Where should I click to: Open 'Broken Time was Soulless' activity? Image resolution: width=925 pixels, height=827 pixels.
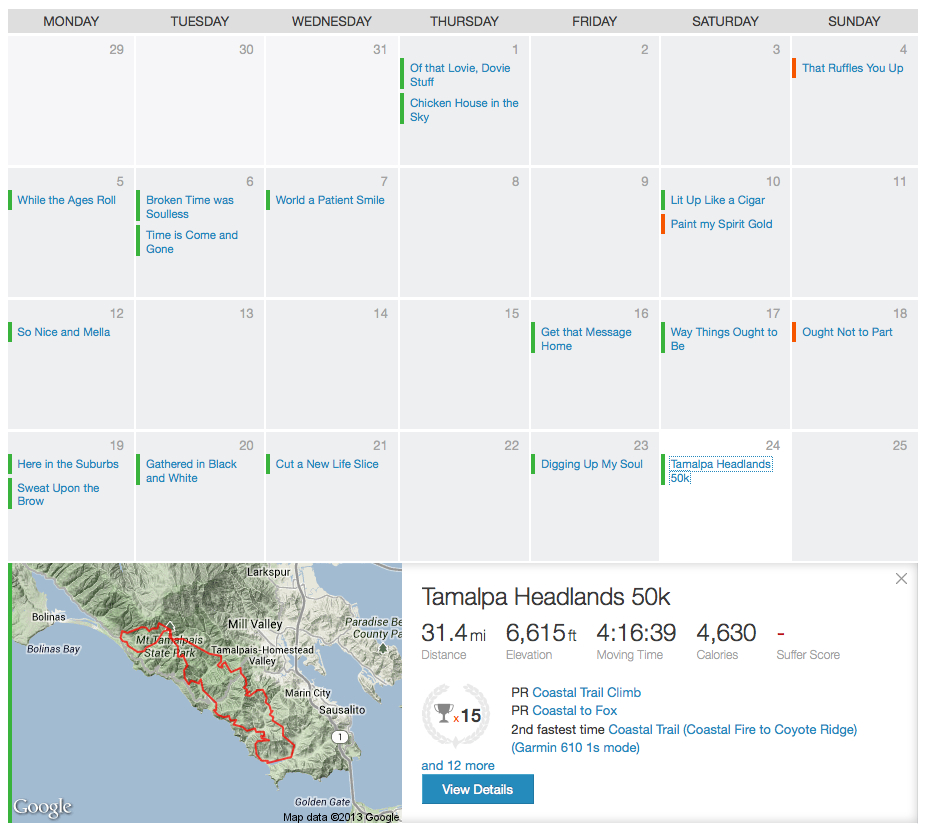click(189, 207)
